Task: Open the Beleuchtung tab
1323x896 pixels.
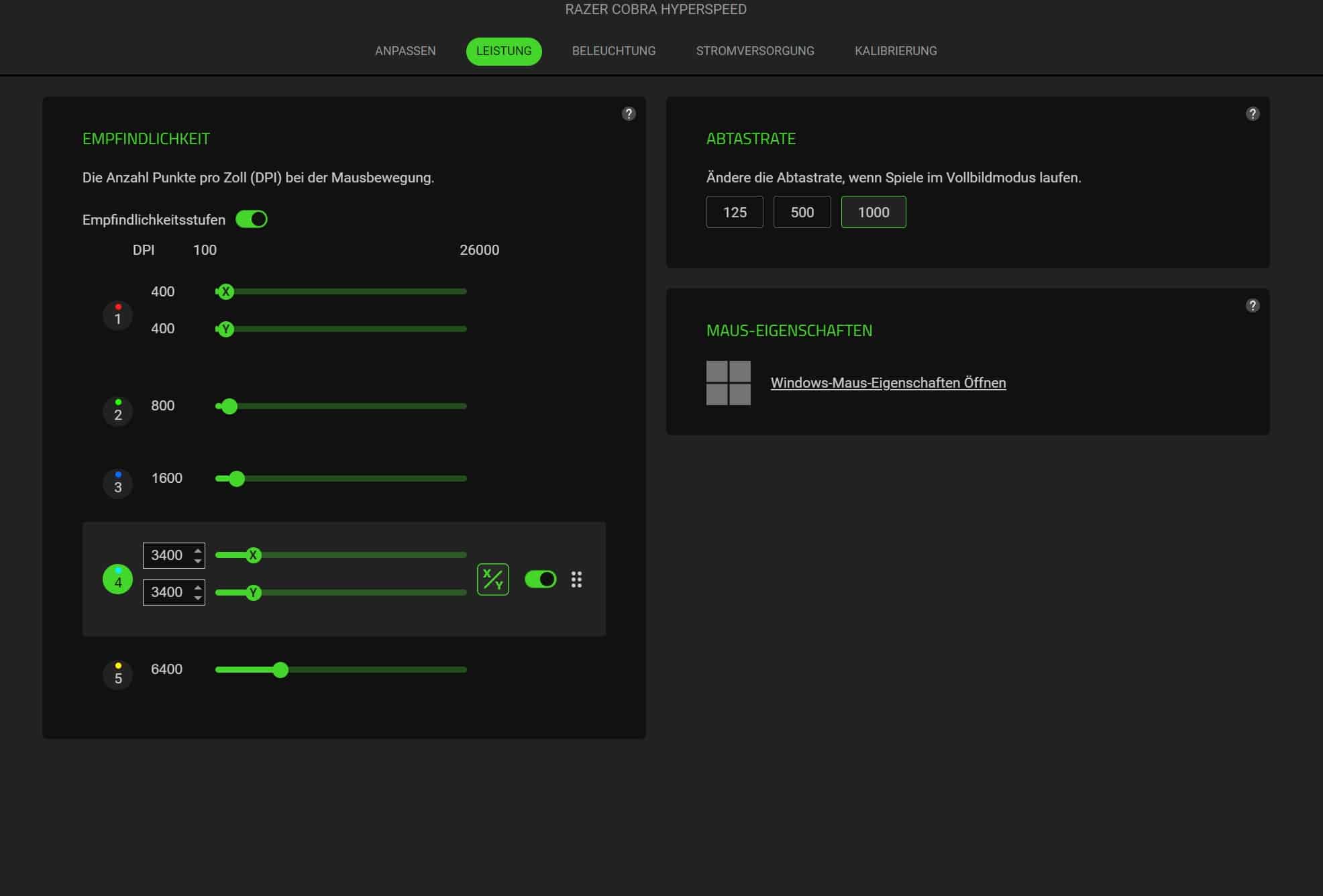Action: point(613,51)
